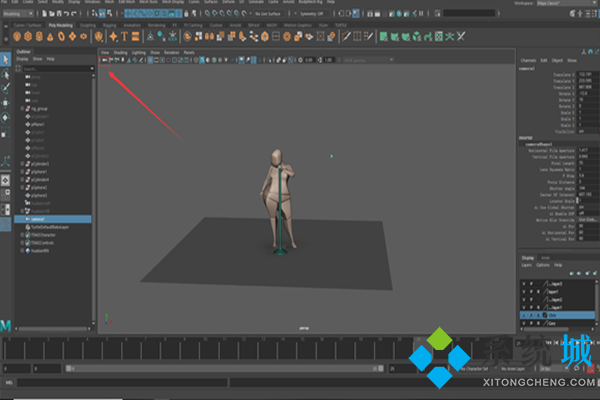Toggle visibility V of the first display layer
600x400 pixels.
point(522,283)
